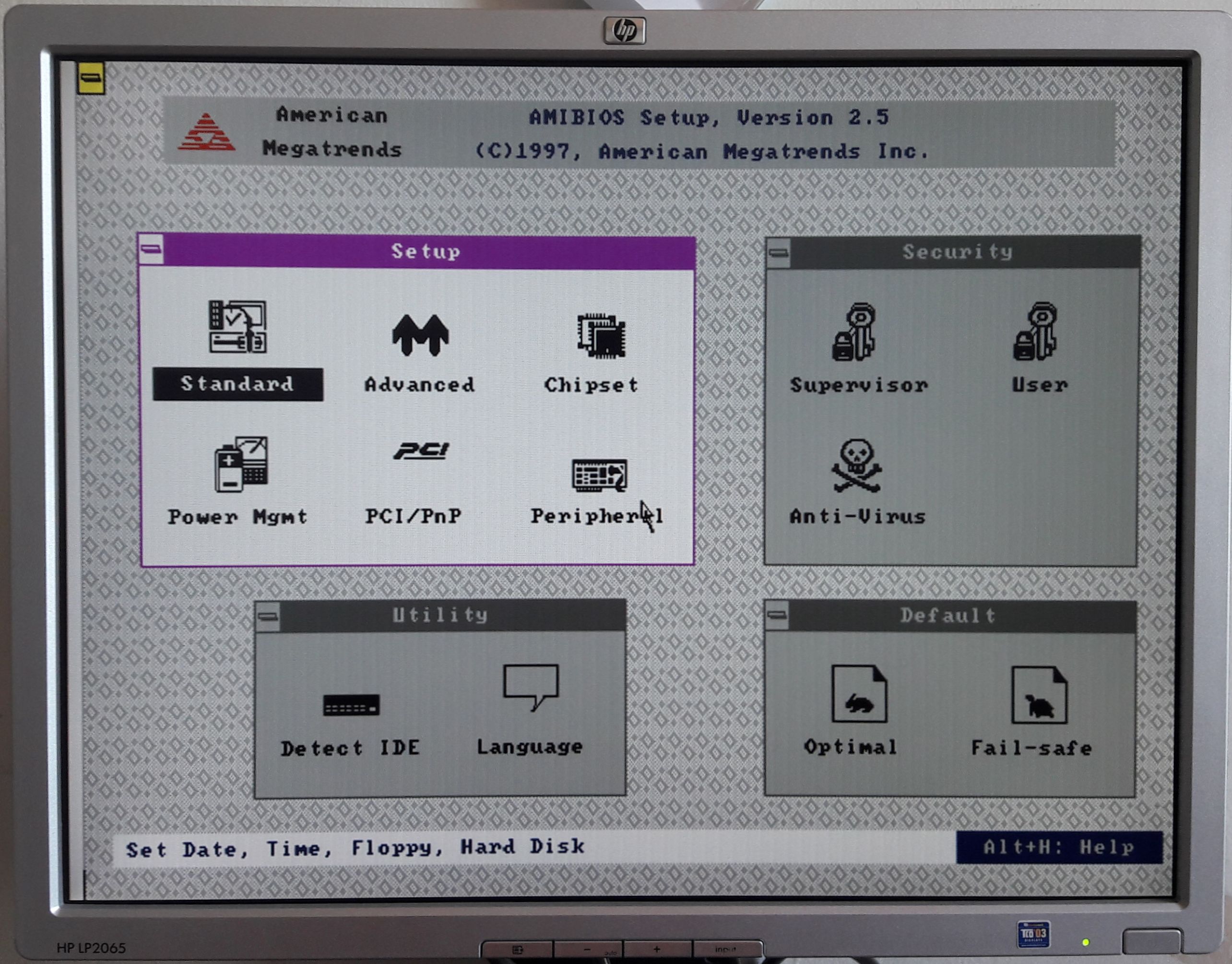
Task: Select the Supervisor password key icon
Action: [854, 333]
